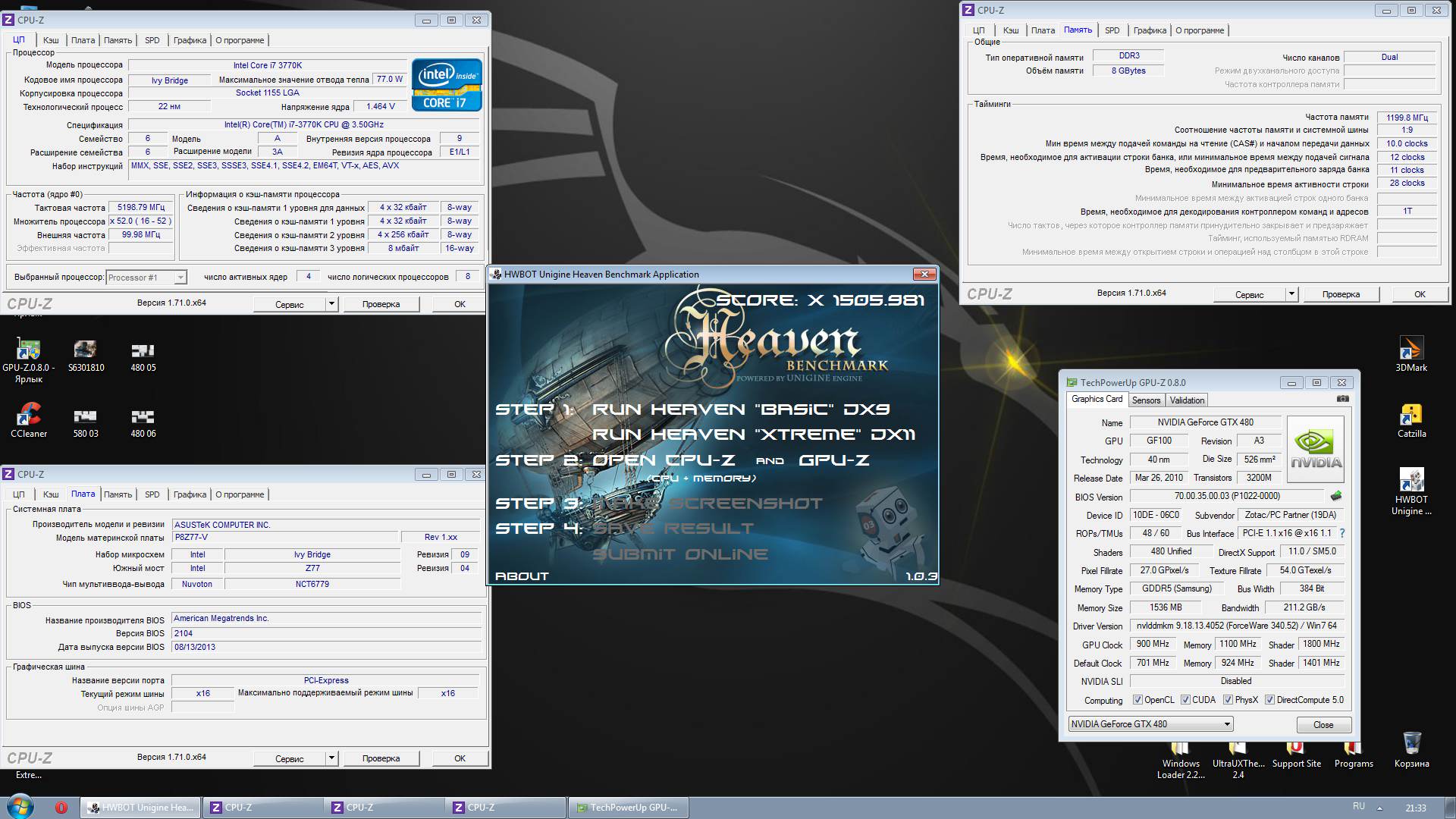Open the Sensors tab in GPU-Z

[x=1146, y=400]
